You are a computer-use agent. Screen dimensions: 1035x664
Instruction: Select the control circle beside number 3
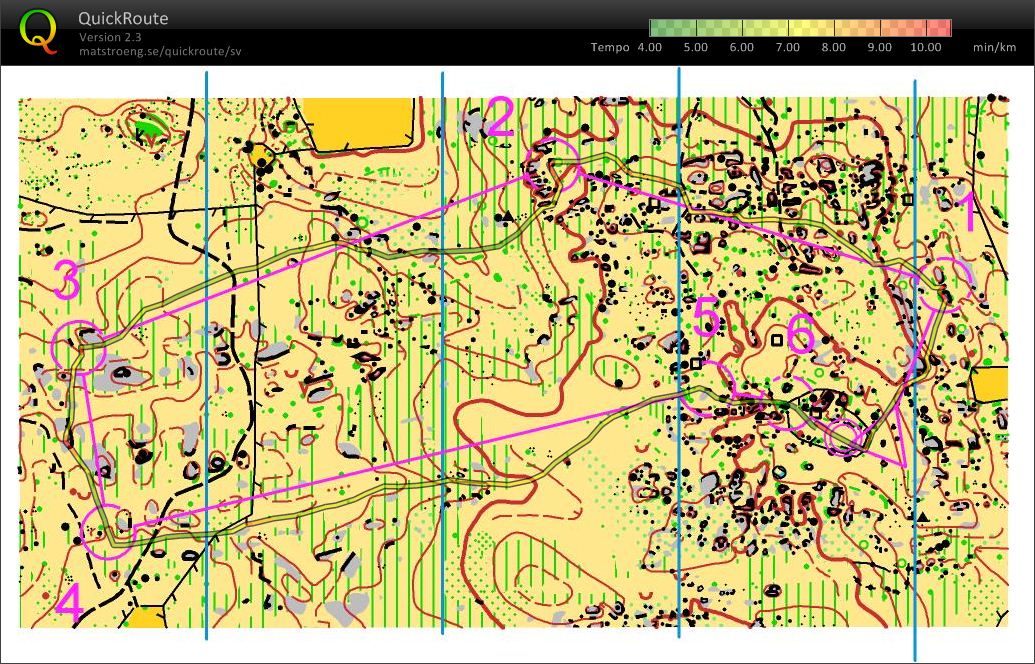point(79,348)
